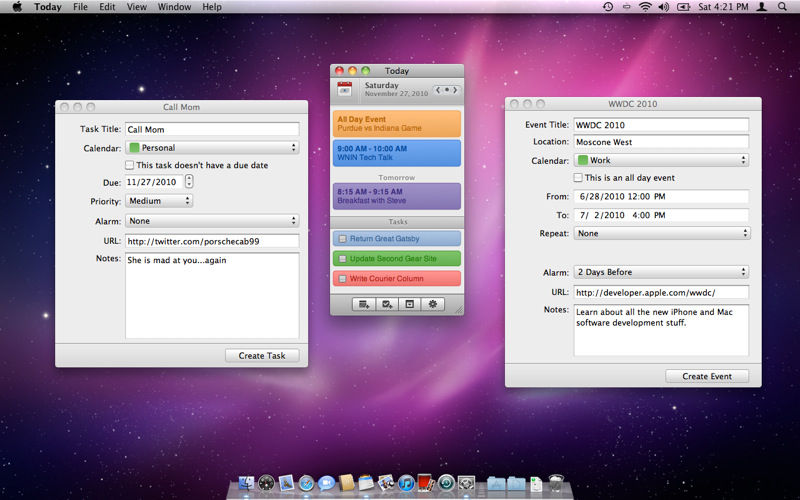Click the Due date stepper arrows
The width and height of the screenshot is (800, 500).
[x=189, y=182]
